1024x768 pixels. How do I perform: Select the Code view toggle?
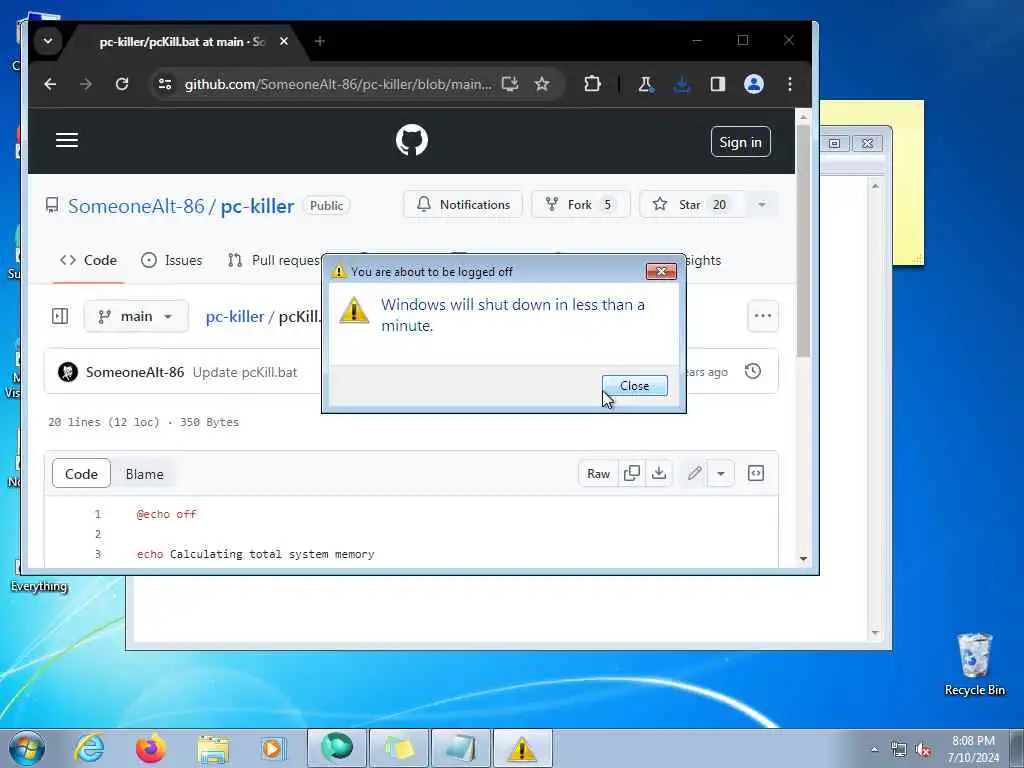(81, 473)
